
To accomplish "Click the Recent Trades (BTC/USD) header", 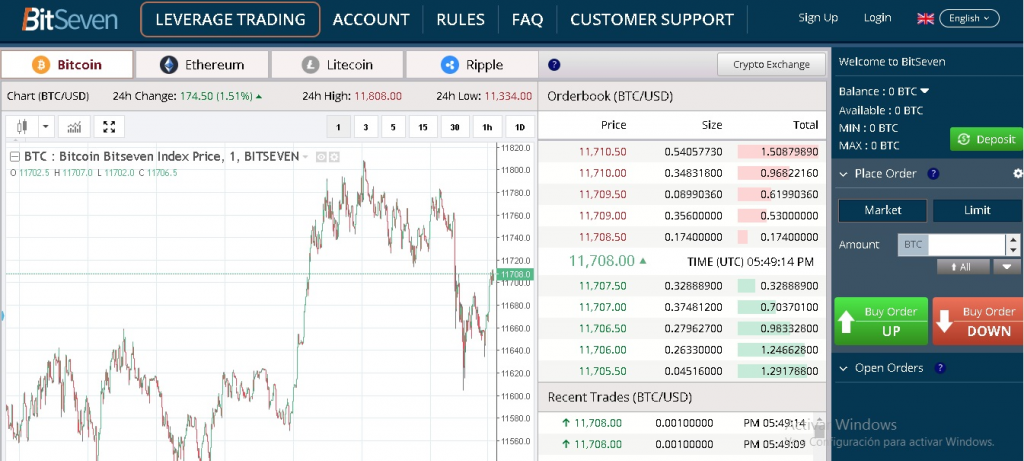I will 620,397.
